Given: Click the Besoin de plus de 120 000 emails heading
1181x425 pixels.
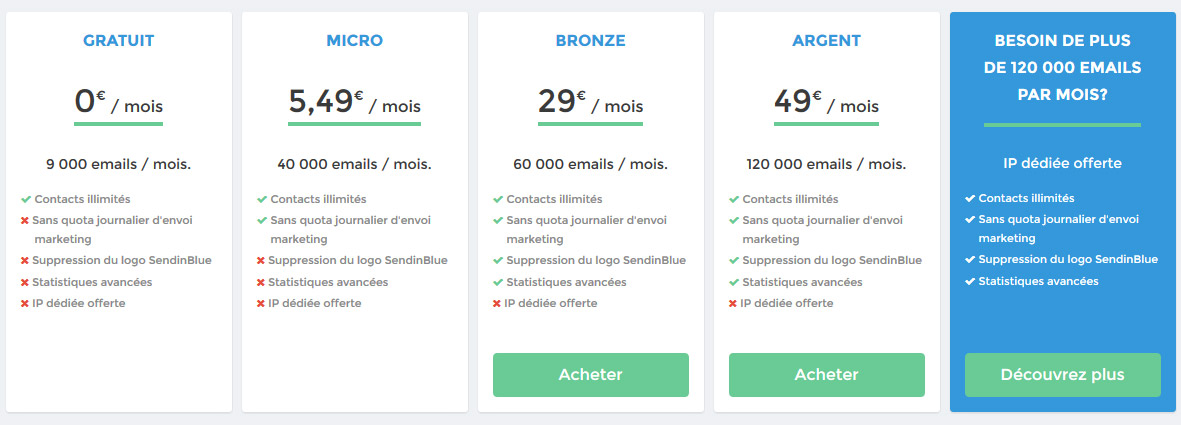Looking at the screenshot, I should 1063,68.
